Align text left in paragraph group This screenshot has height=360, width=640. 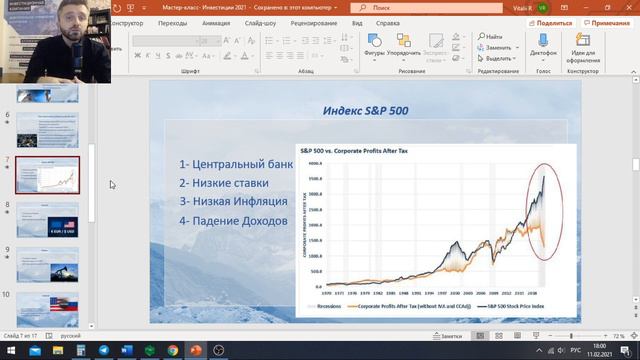pyautogui.click(x=269, y=56)
